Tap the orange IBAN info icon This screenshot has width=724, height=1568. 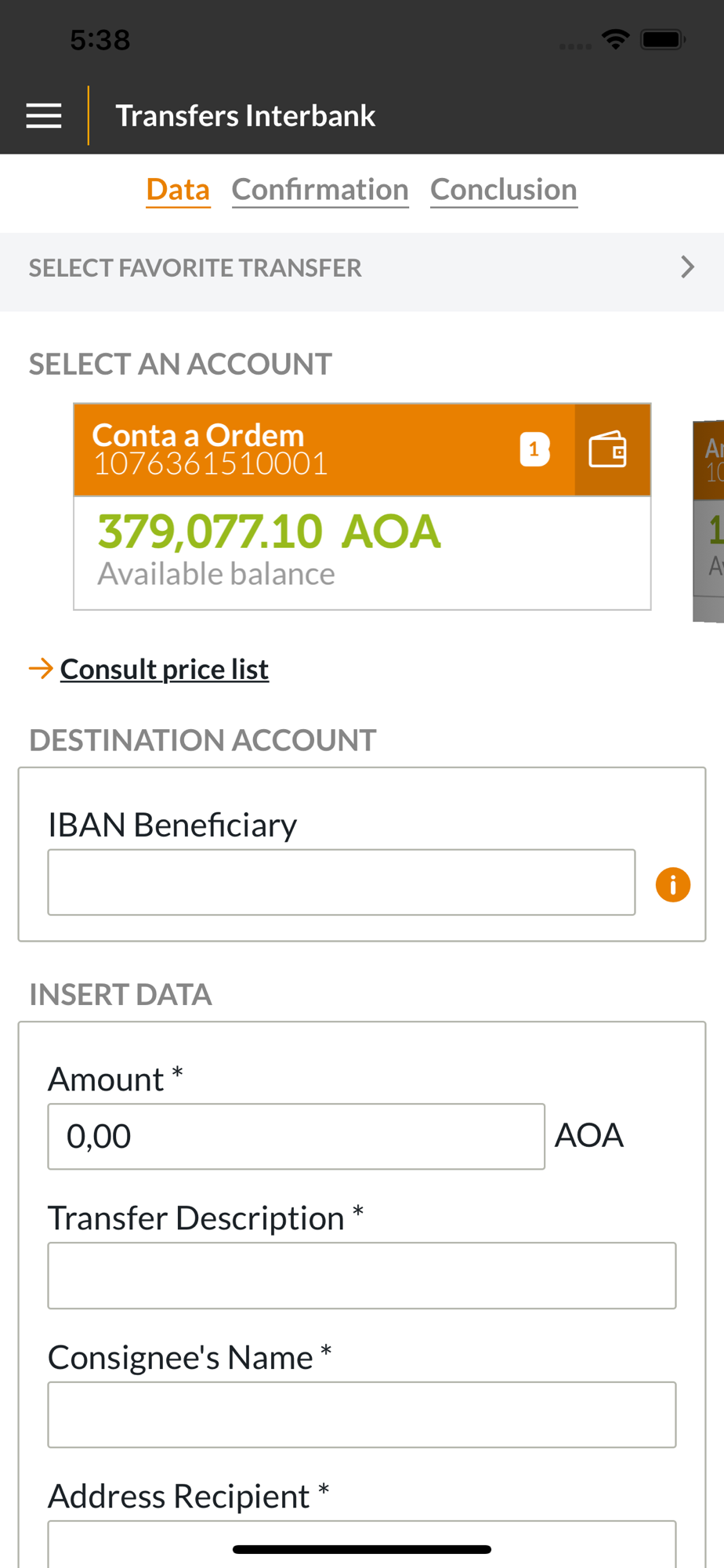673,884
